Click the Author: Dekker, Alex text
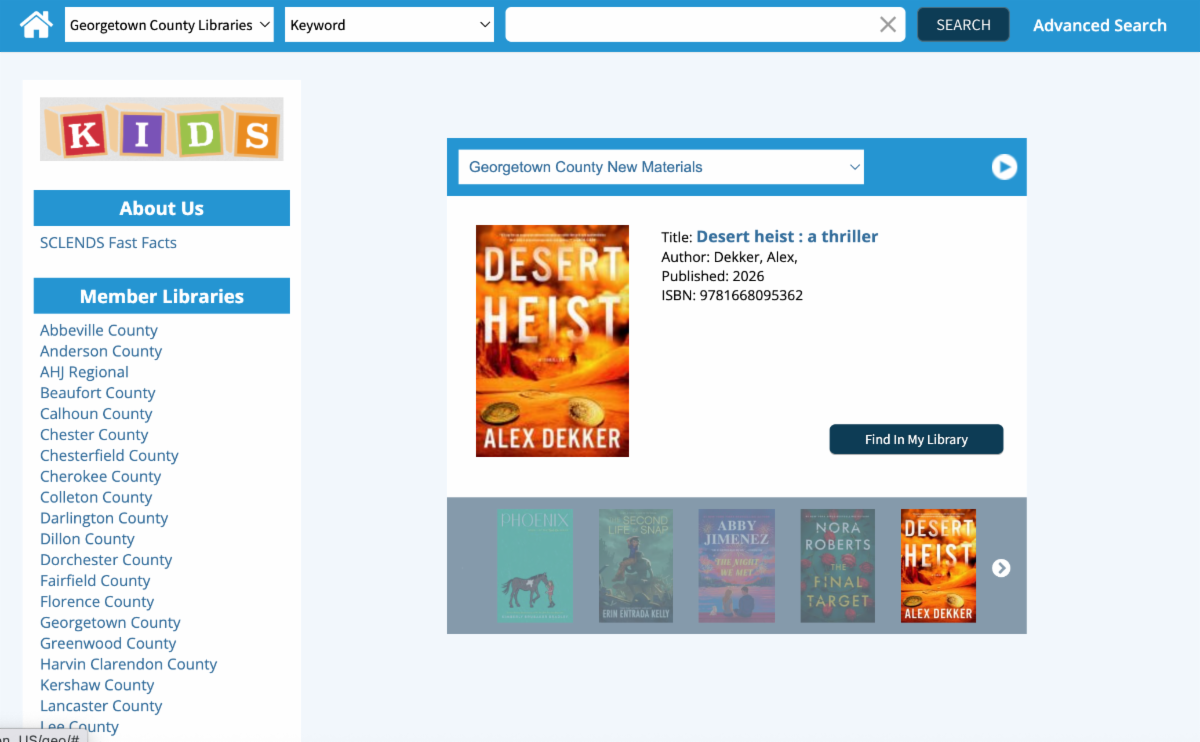Viewport: 1200px width, 742px height. tap(729, 257)
